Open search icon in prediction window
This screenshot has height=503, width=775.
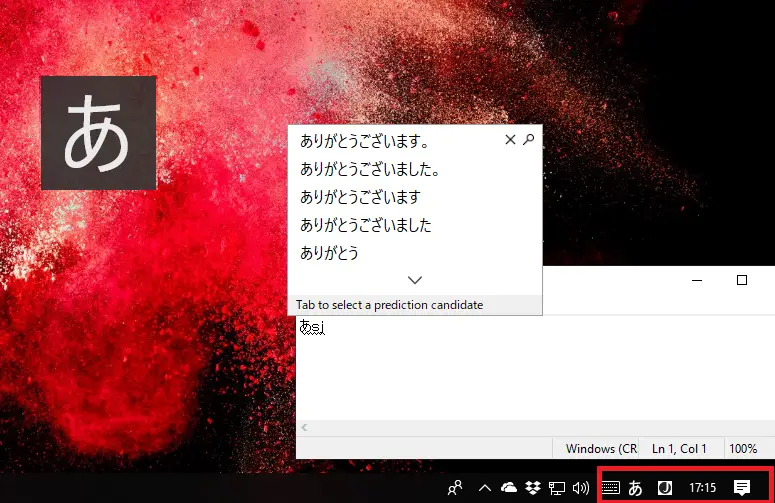click(x=528, y=140)
